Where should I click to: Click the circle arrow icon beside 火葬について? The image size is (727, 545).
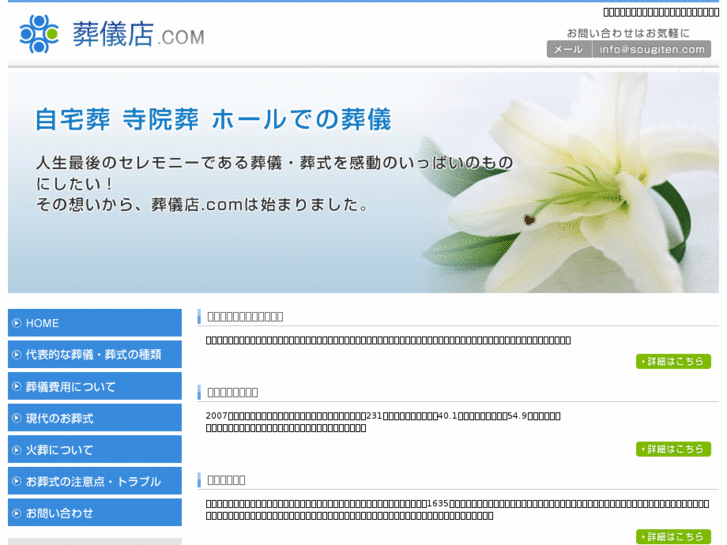17,449
